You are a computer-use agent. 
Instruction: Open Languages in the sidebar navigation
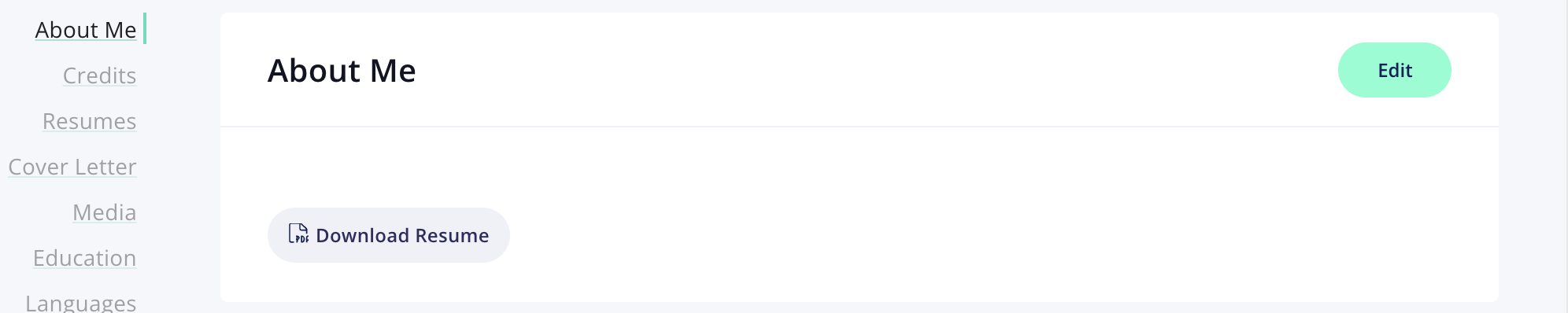(x=81, y=303)
